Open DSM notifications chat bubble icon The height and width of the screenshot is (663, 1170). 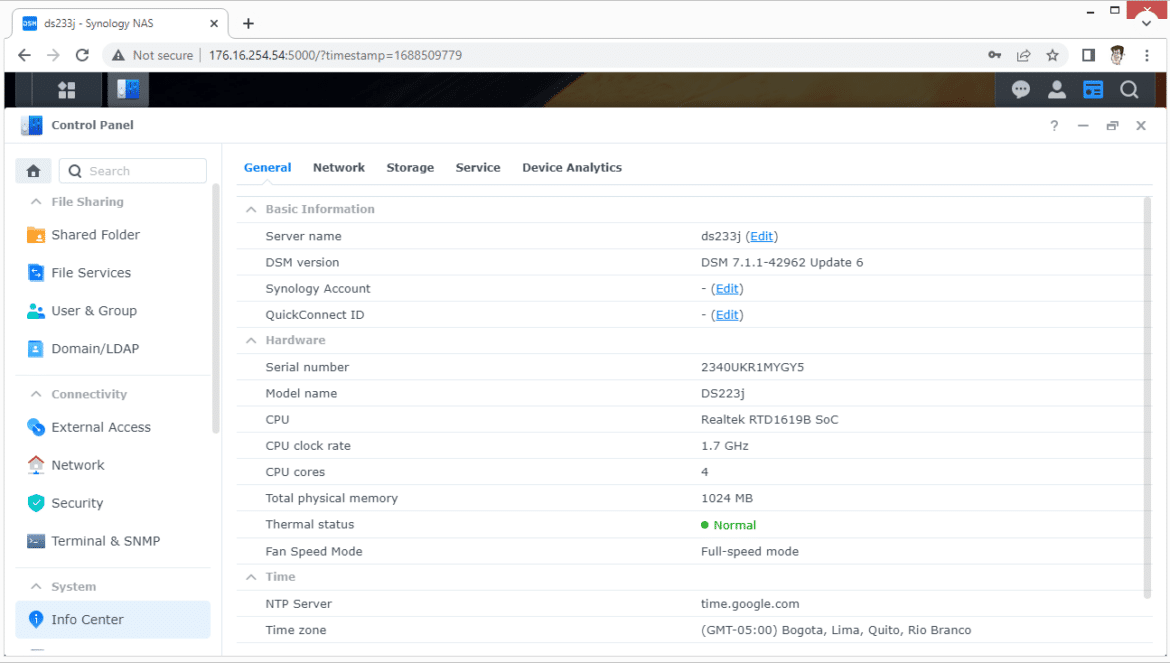1020,90
